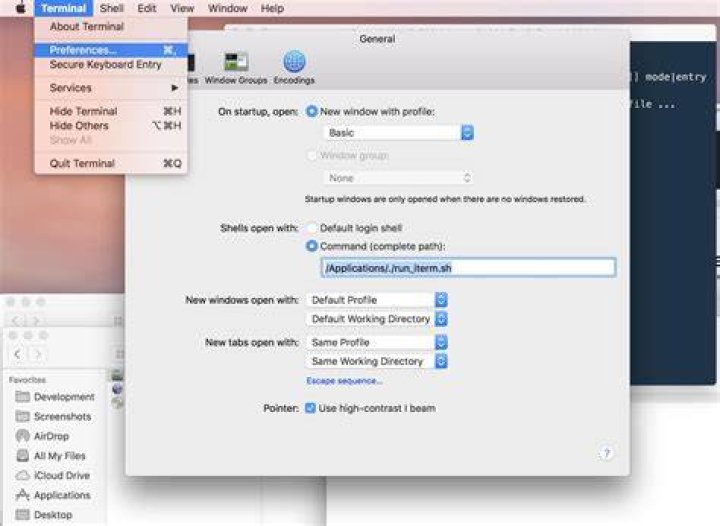Open Default Working Directory dropdown
The image size is (720, 526).
click(377, 319)
